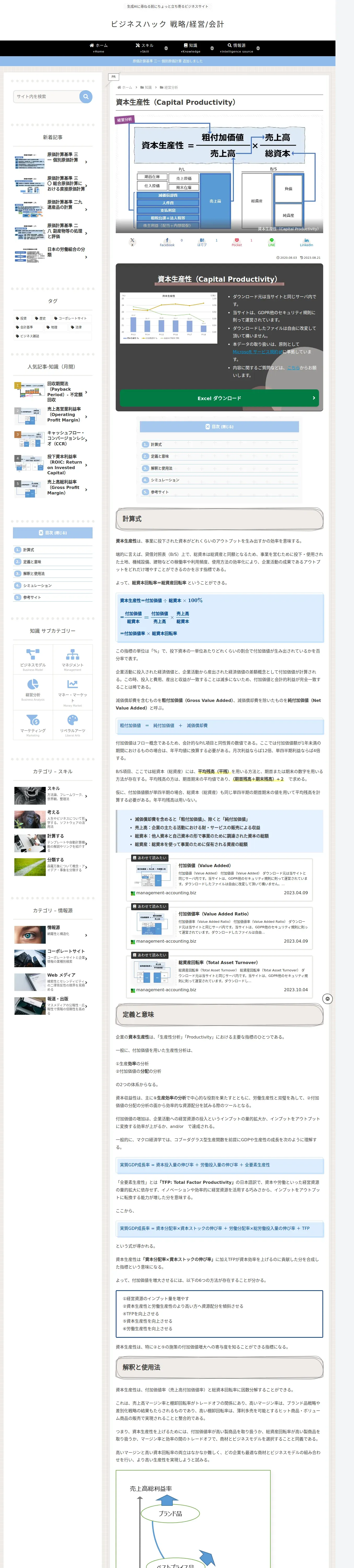This screenshot has width=354, height=1568.
Task: Share the article on LinkedIn
Action: 306,242
